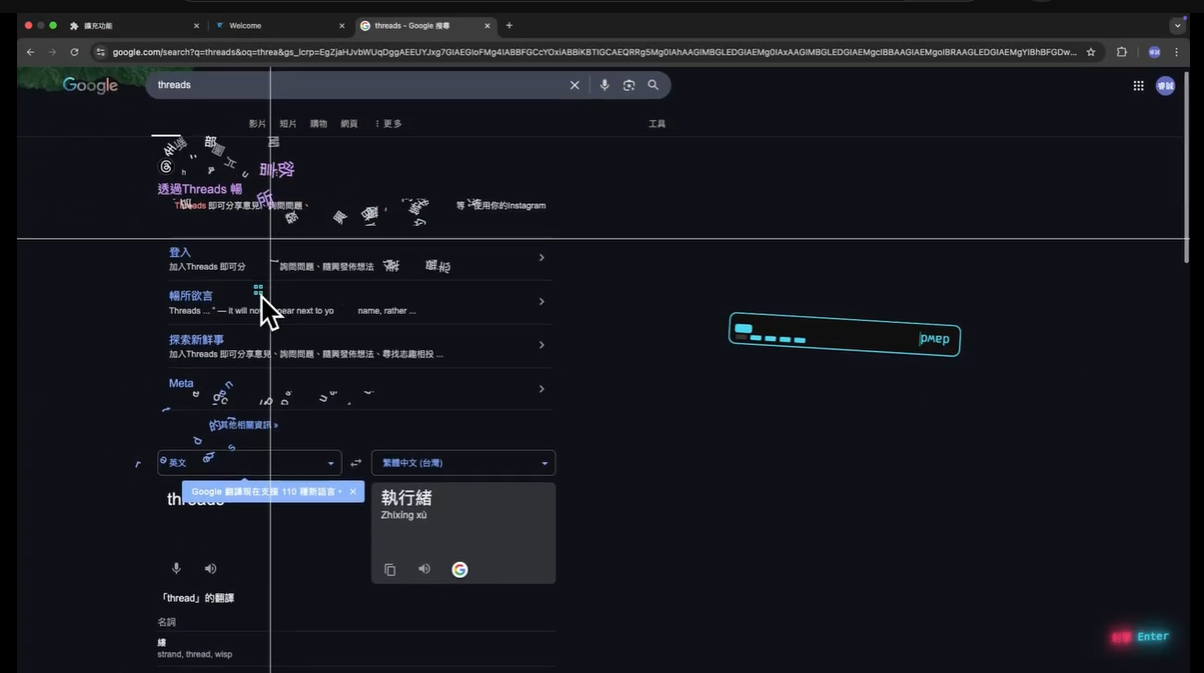
Task: Dismiss the 110 new languages tooltip
Action: pyautogui.click(x=353, y=492)
